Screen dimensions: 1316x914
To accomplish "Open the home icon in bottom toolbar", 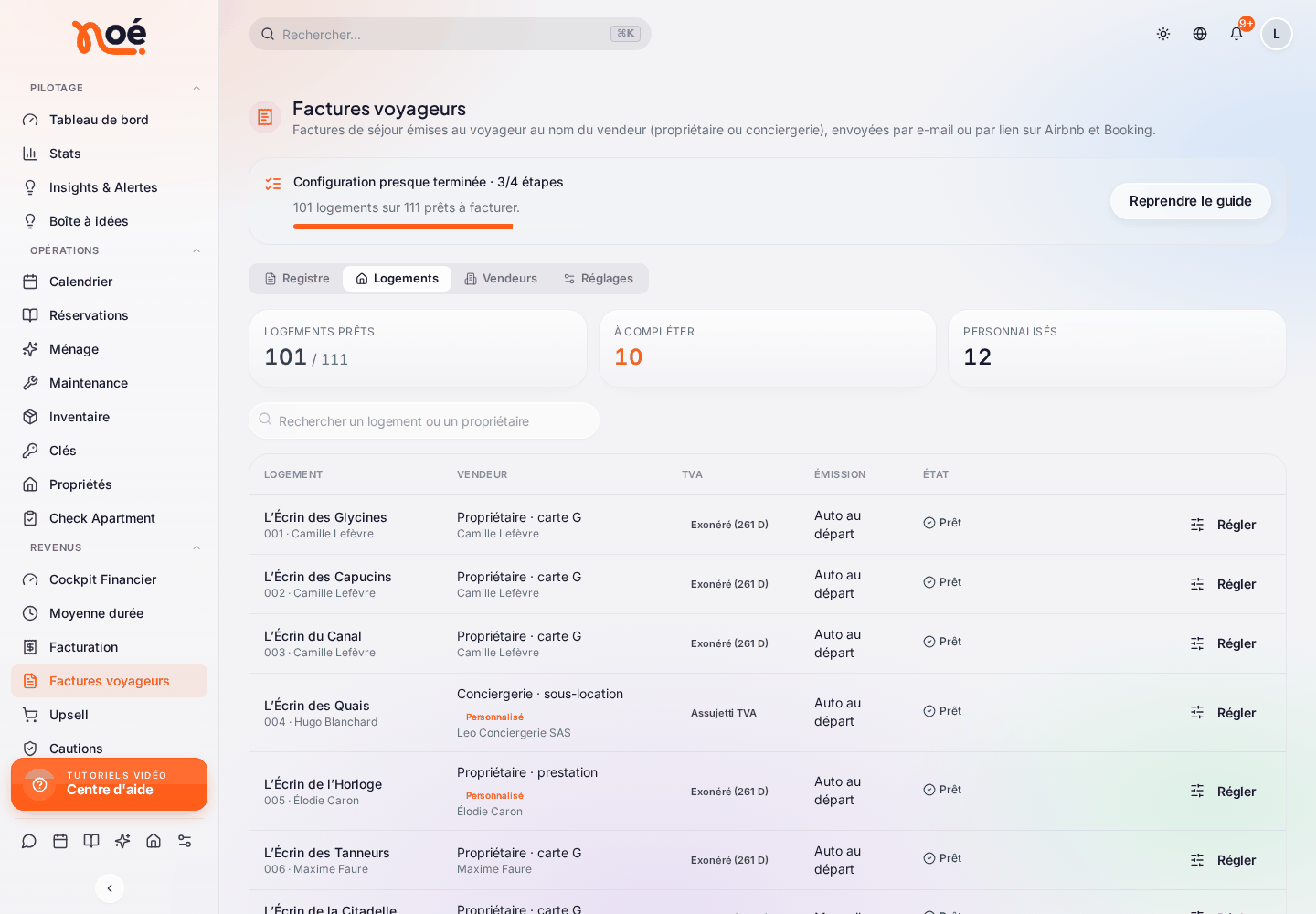I will tap(154, 841).
